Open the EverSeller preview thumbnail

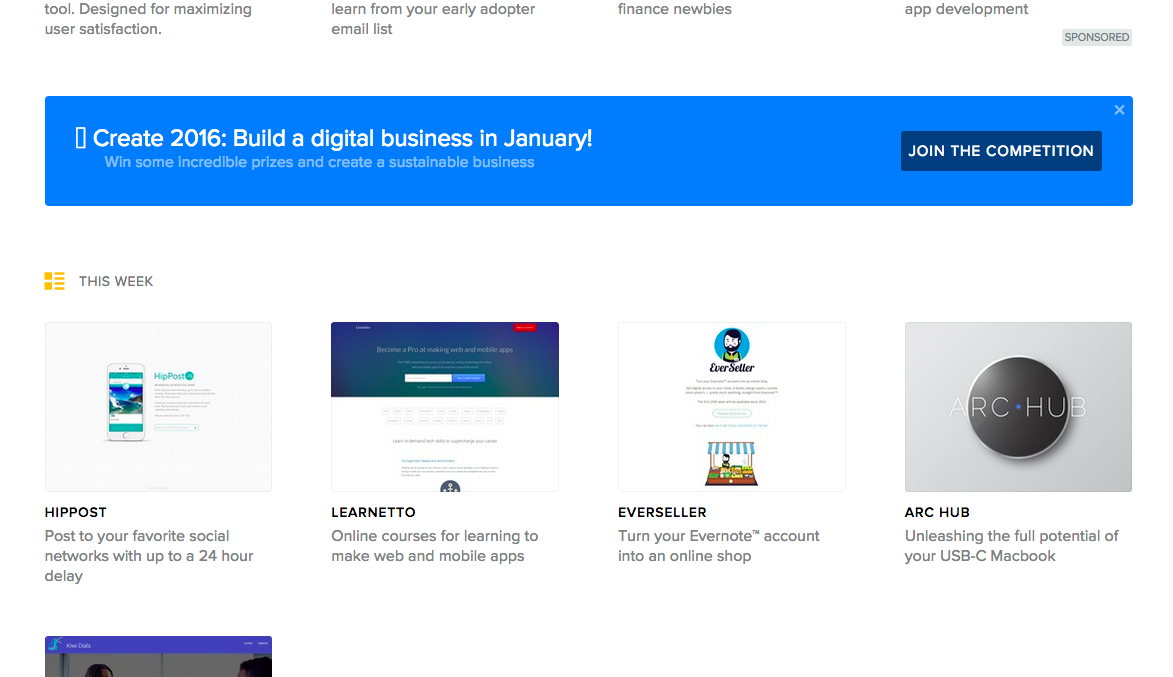pos(731,407)
